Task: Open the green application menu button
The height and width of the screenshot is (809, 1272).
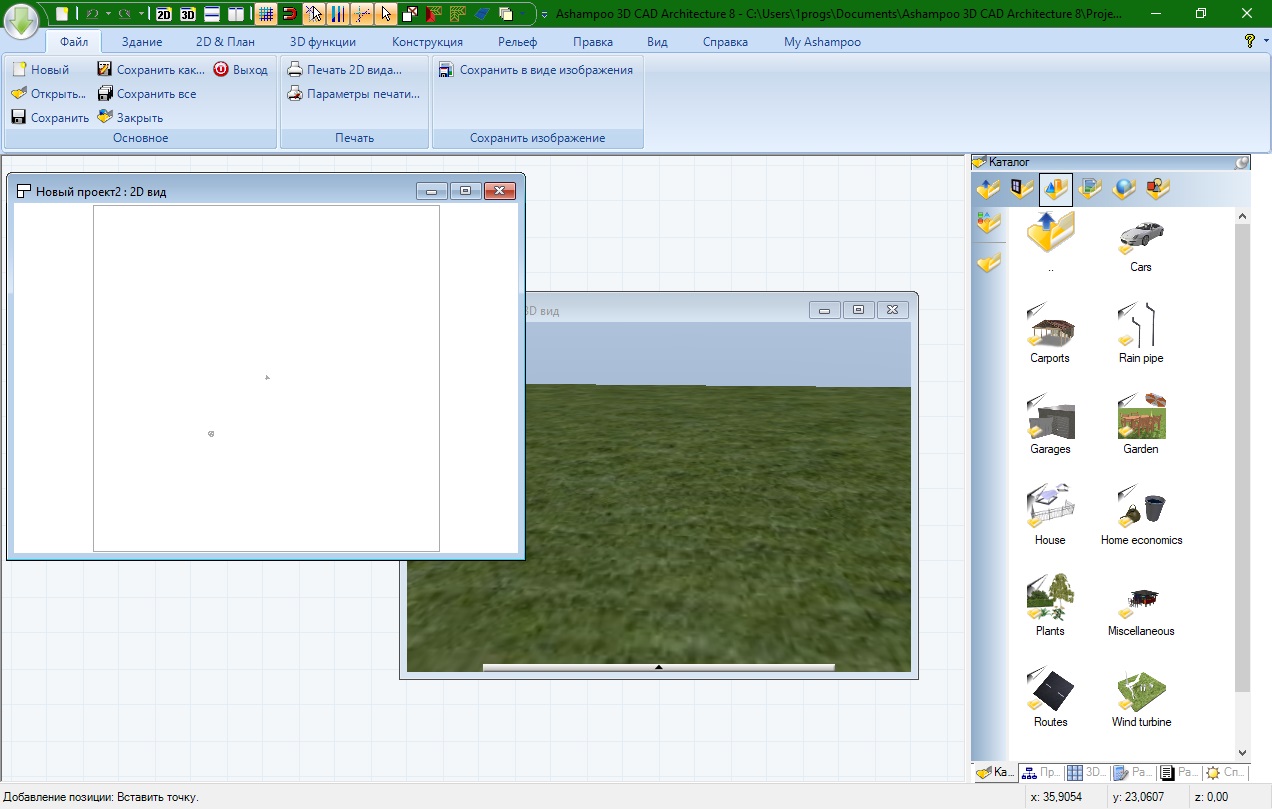Action: tap(22, 19)
